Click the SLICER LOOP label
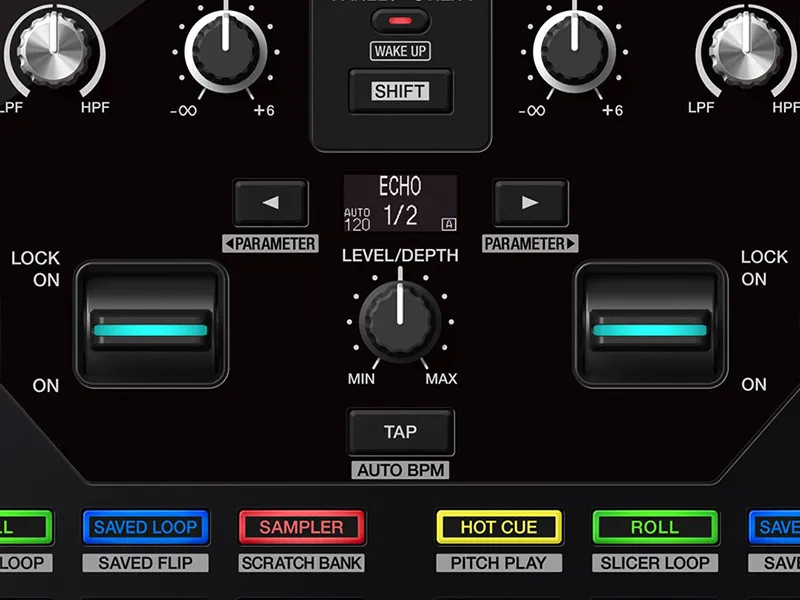The width and height of the screenshot is (800, 600). pos(655,563)
